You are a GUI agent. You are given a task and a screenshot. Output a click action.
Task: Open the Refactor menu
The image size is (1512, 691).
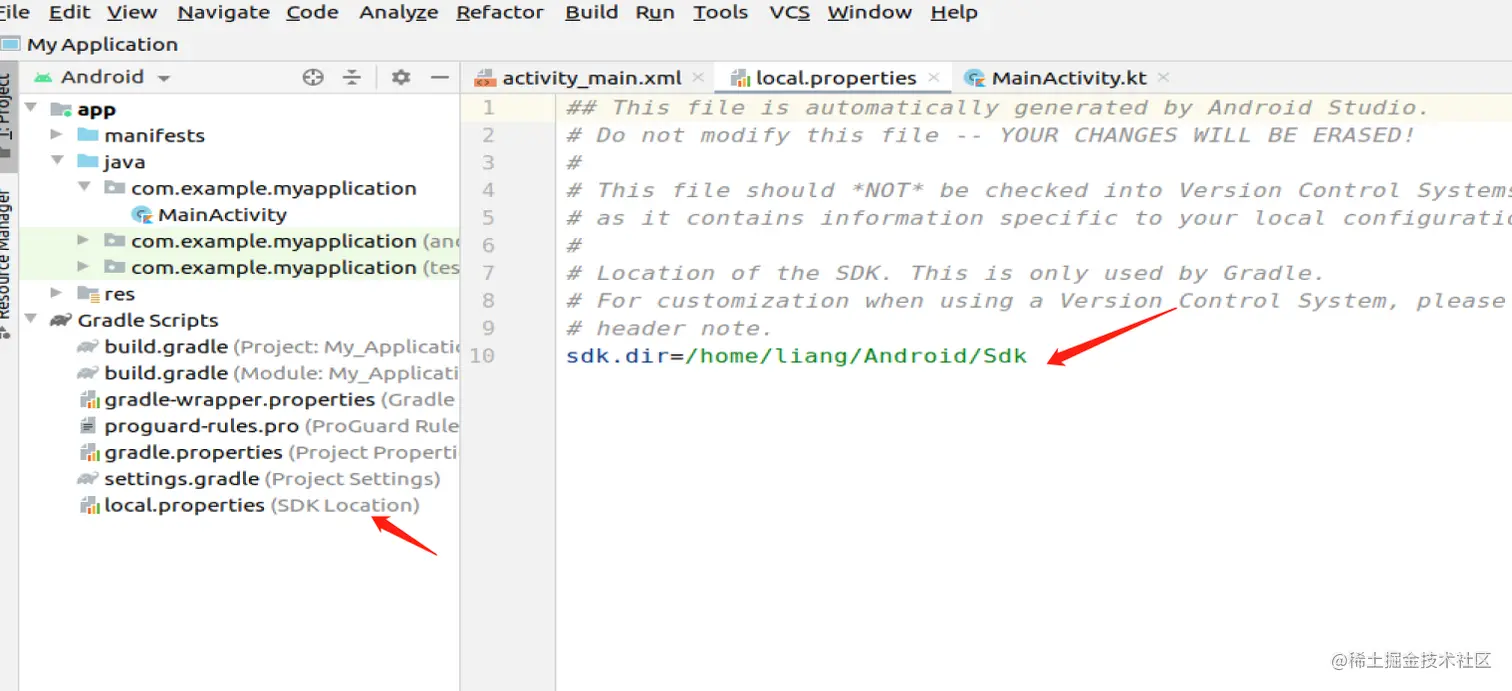coord(500,12)
